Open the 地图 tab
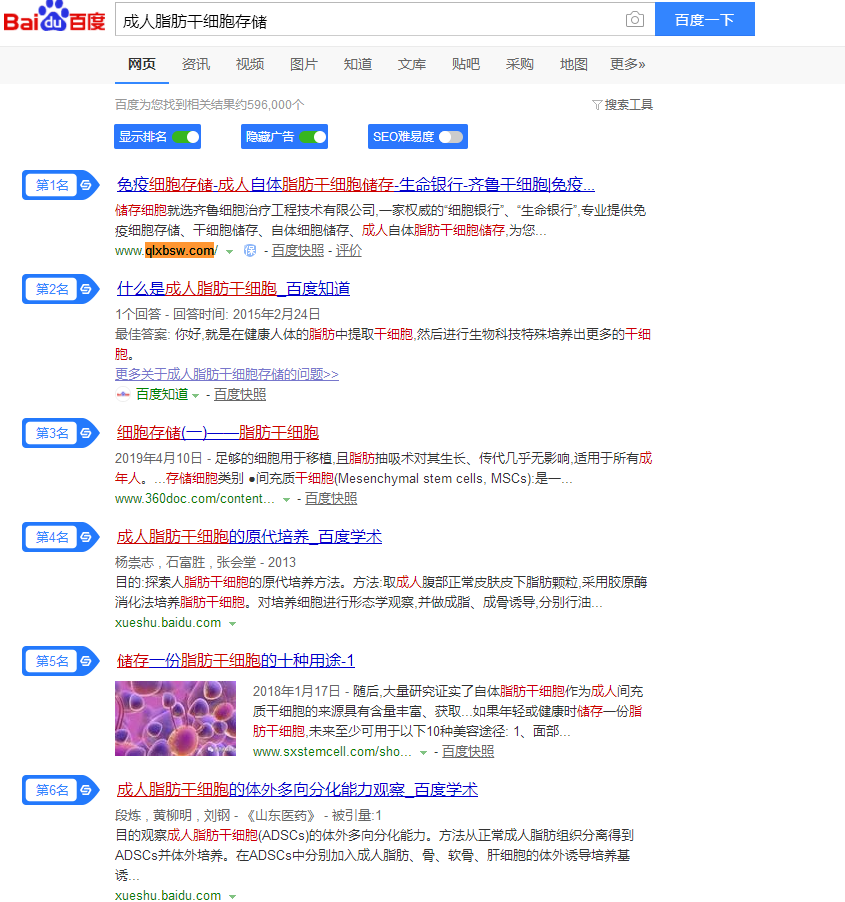The image size is (845, 902). click(574, 64)
